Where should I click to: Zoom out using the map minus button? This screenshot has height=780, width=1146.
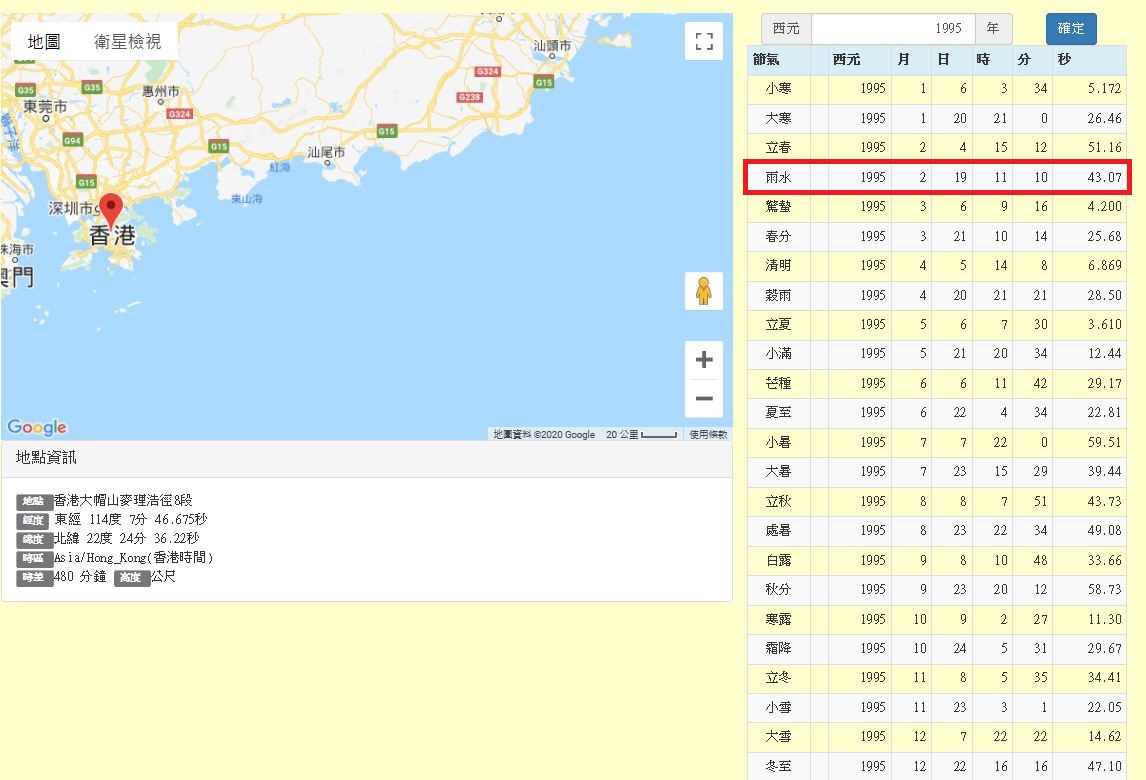[x=704, y=398]
